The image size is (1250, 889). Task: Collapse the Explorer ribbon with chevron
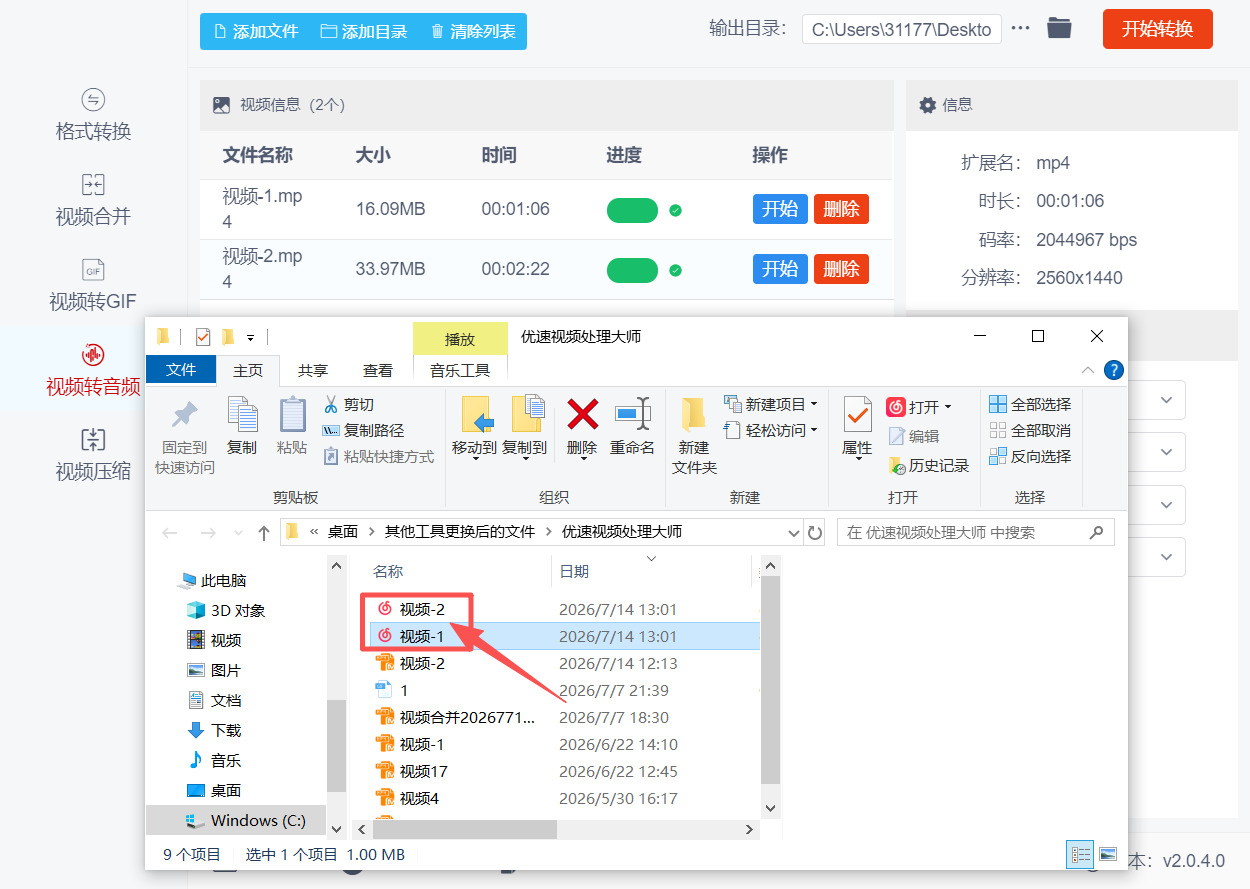1088,370
